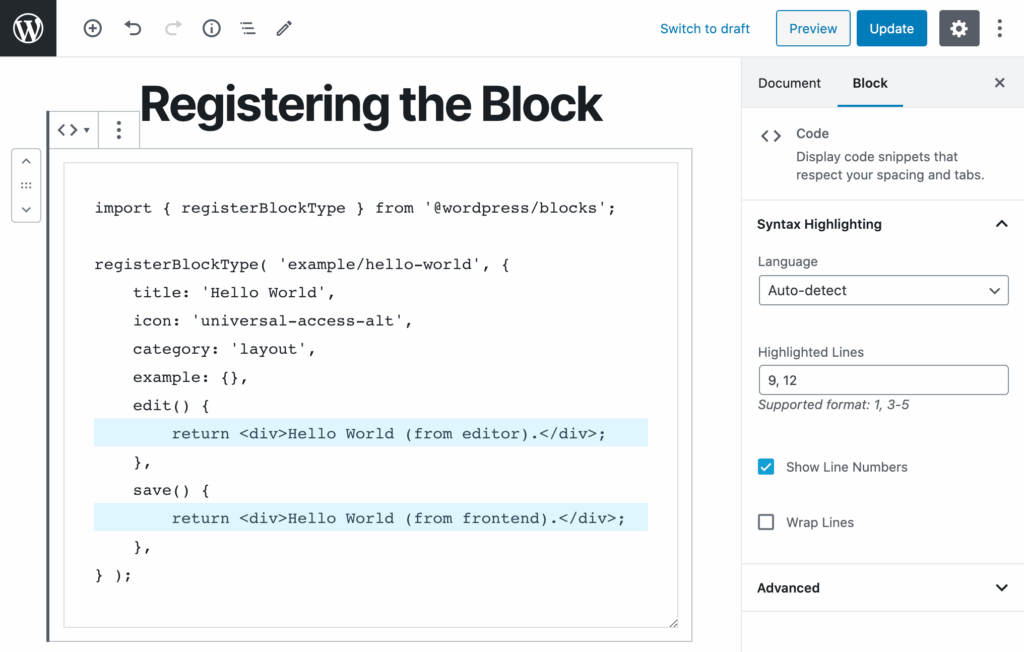Collapse the Syntax Highlighting section
Screen dimensions: 1024x652
point(1001,224)
